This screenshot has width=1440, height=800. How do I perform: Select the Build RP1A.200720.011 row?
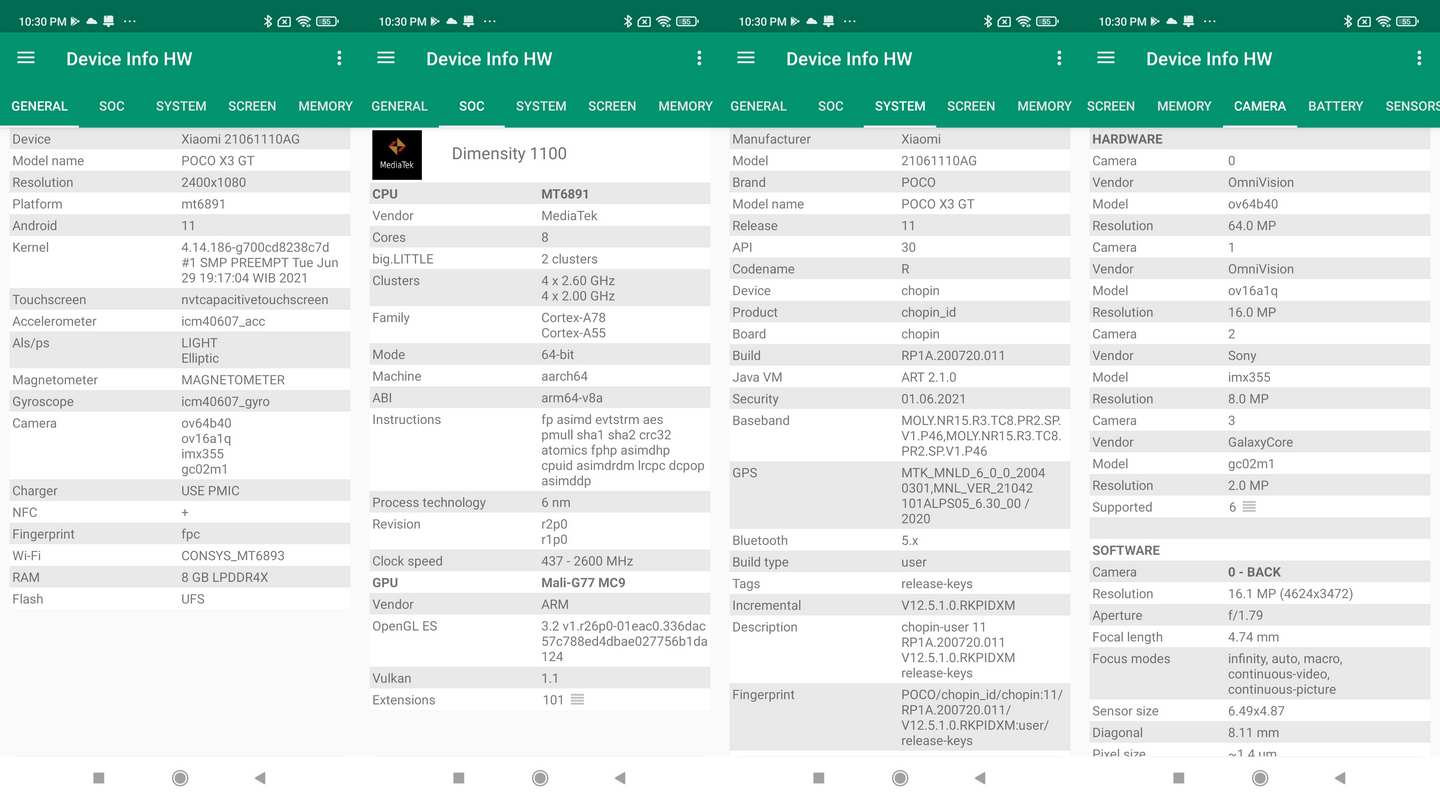[900, 355]
